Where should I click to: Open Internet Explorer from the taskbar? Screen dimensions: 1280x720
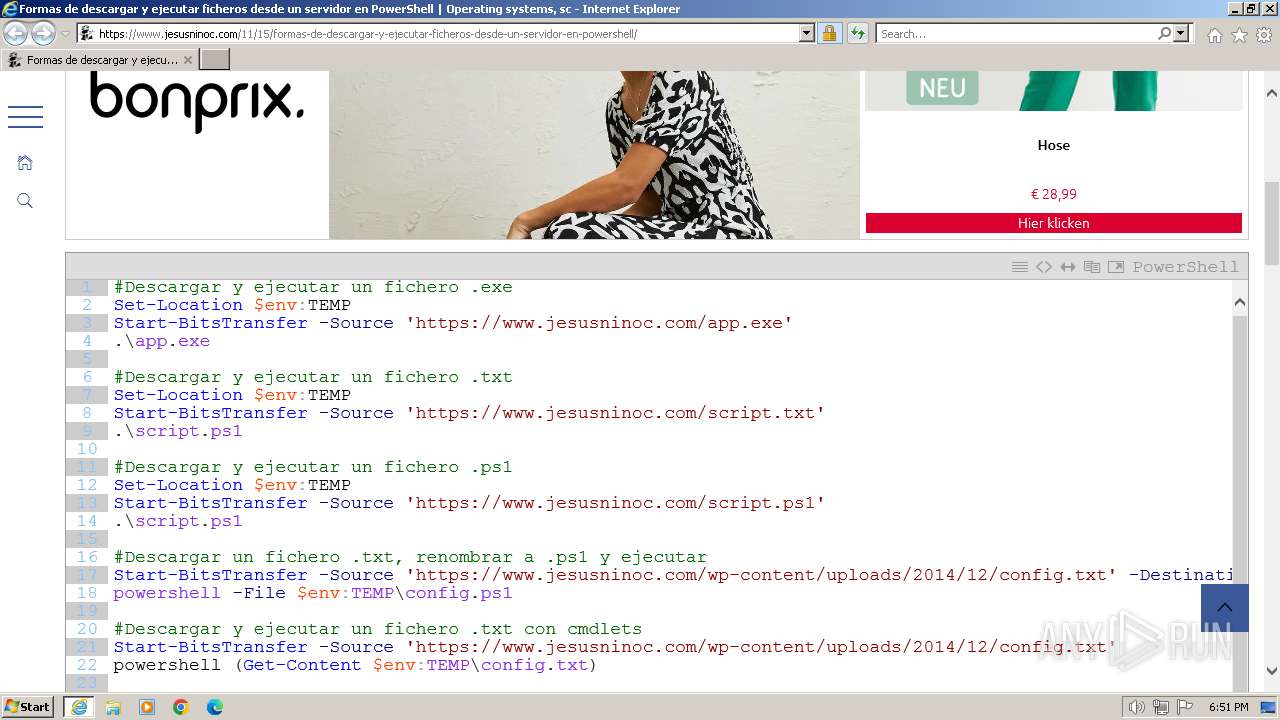pyautogui.click(x=79, y=707)
